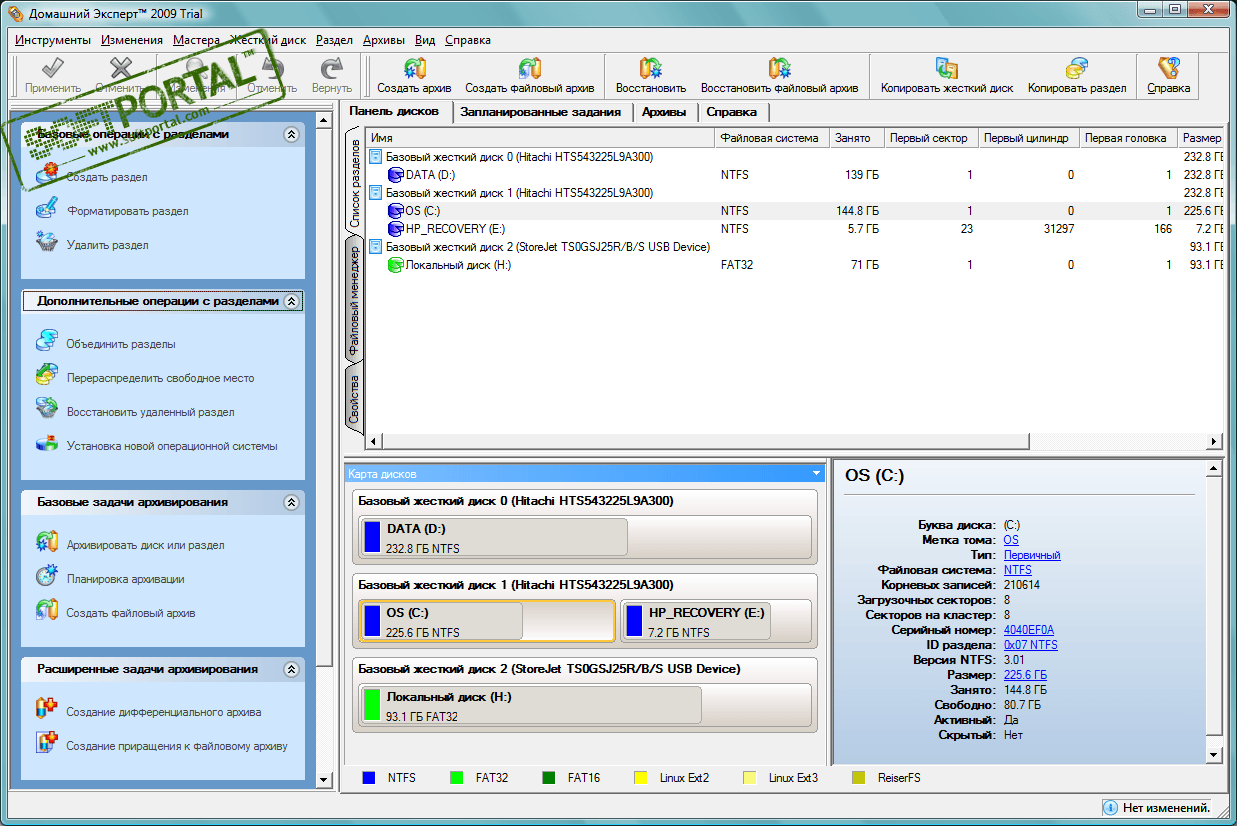This screenshot has height=826, width=1237.
Task: Open the Изменения menu
Action: pos(132,40)
